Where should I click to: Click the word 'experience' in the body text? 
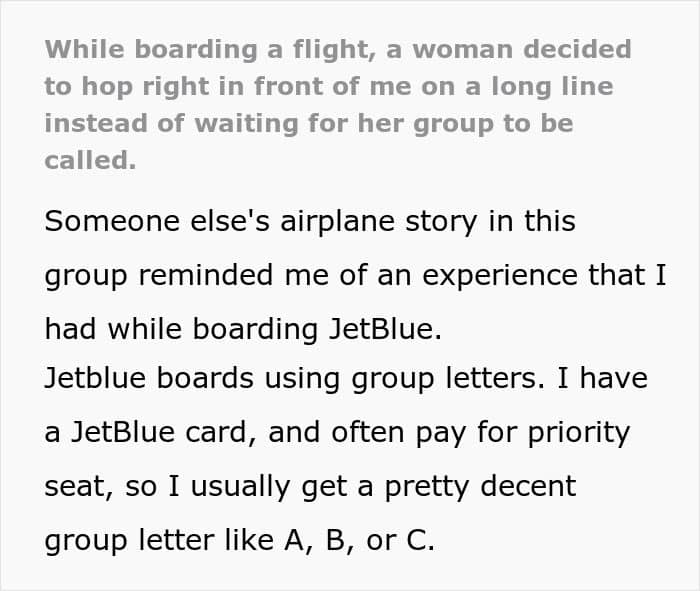(x=500, y=276)
